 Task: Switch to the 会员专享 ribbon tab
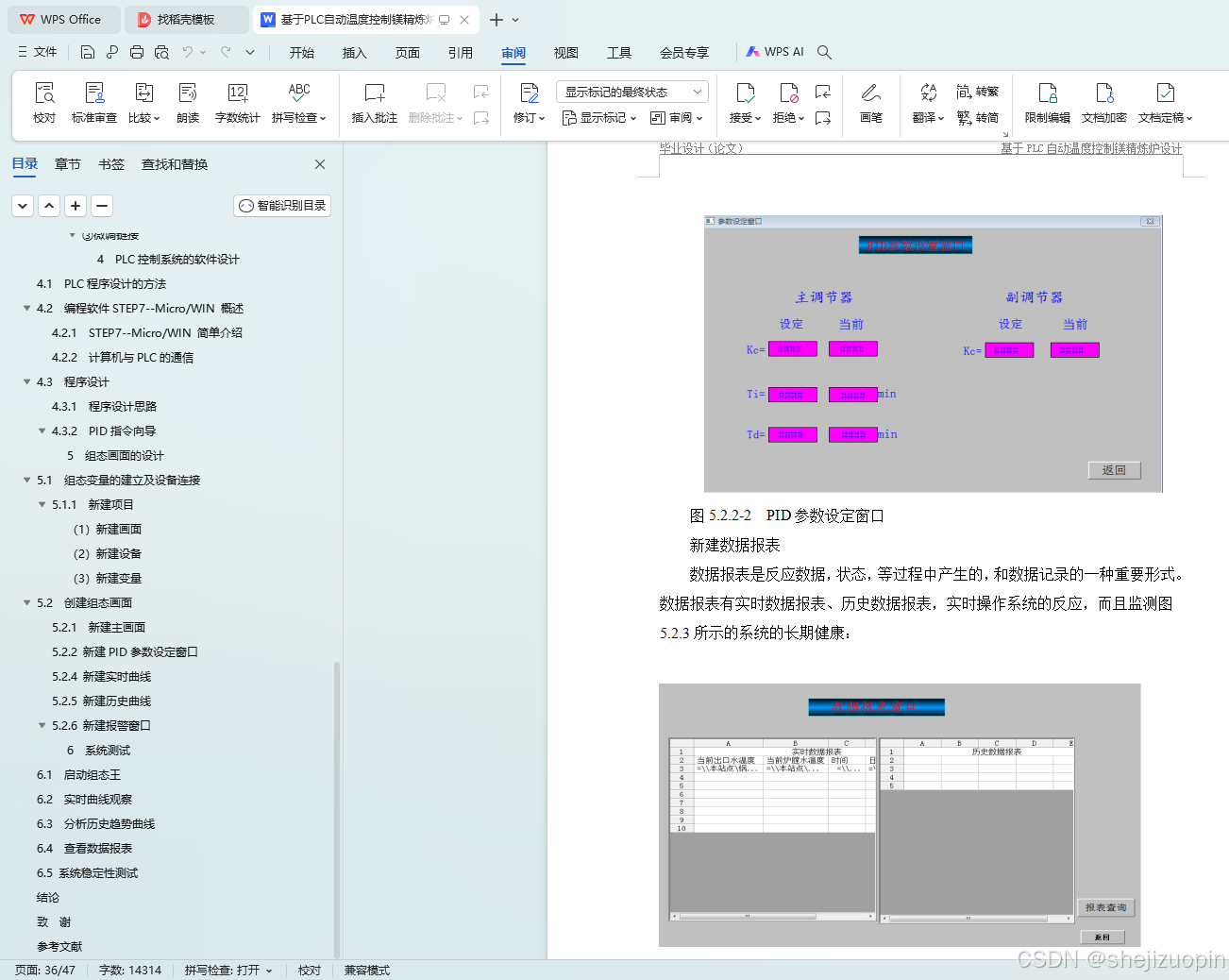[x=684, y=53]
